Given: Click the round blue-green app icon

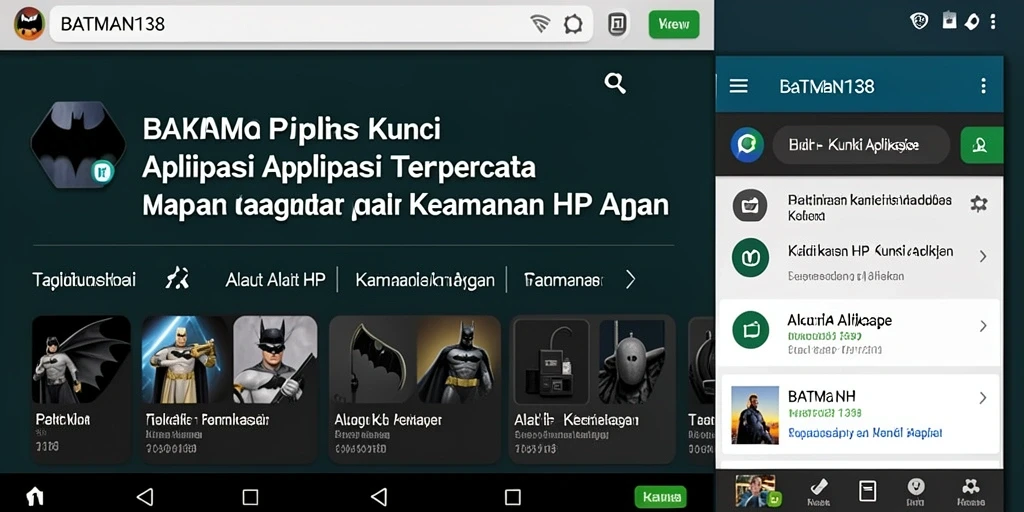Looking at the screenshot, I should coord(747,145).
